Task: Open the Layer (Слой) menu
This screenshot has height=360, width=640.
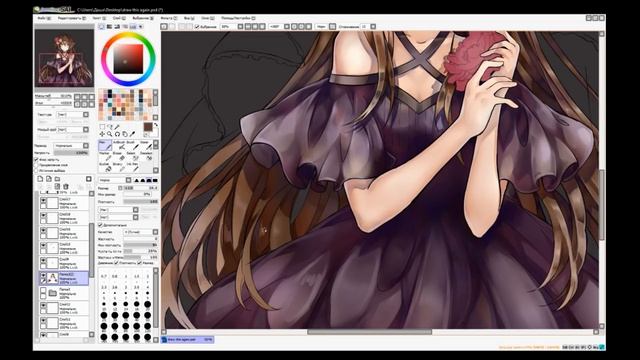Action: [119, 18]
